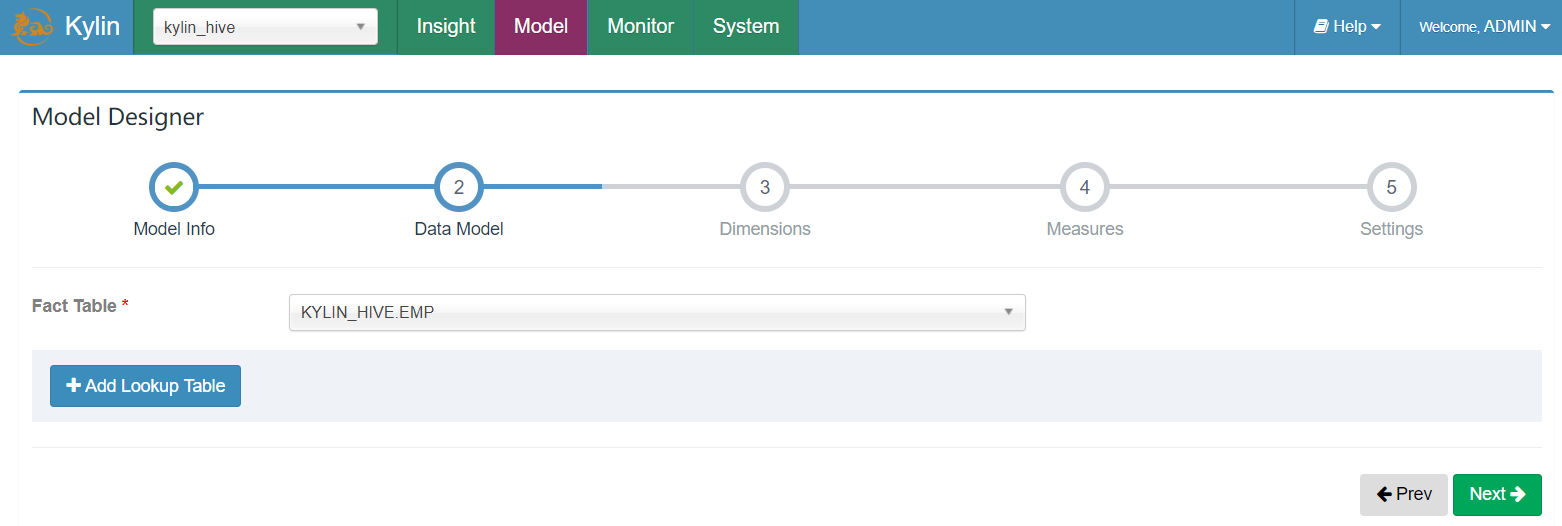This screenshot has width=1562, height=526.
Task: Click the Add Lookup Table button
Action: pyautogui.click(x=145, y=386)
